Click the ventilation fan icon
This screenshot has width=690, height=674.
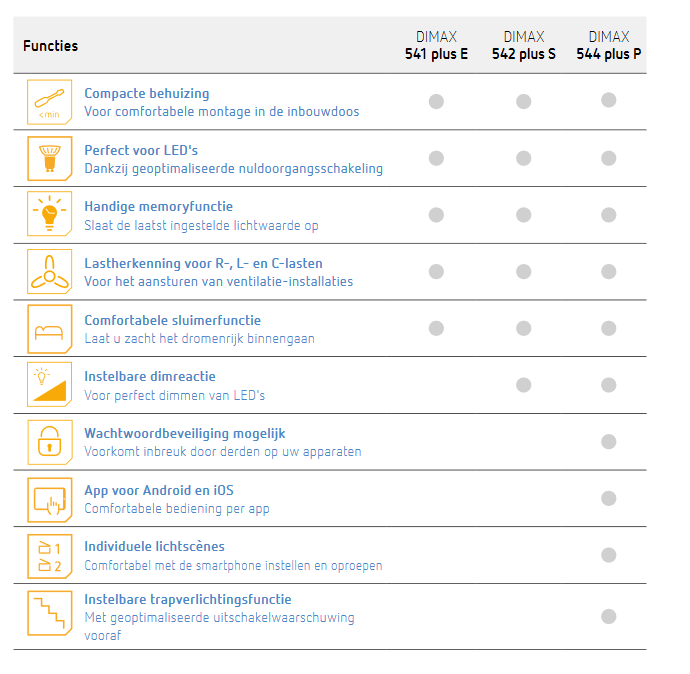pyautogui.click(x=49, y=271)
